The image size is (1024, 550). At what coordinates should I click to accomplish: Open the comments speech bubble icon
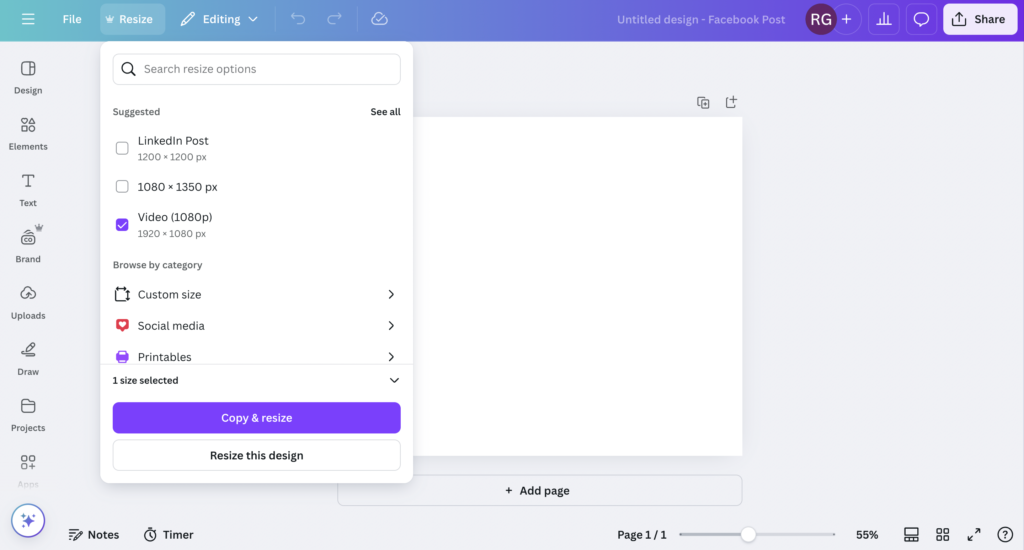tap(921, 19)
